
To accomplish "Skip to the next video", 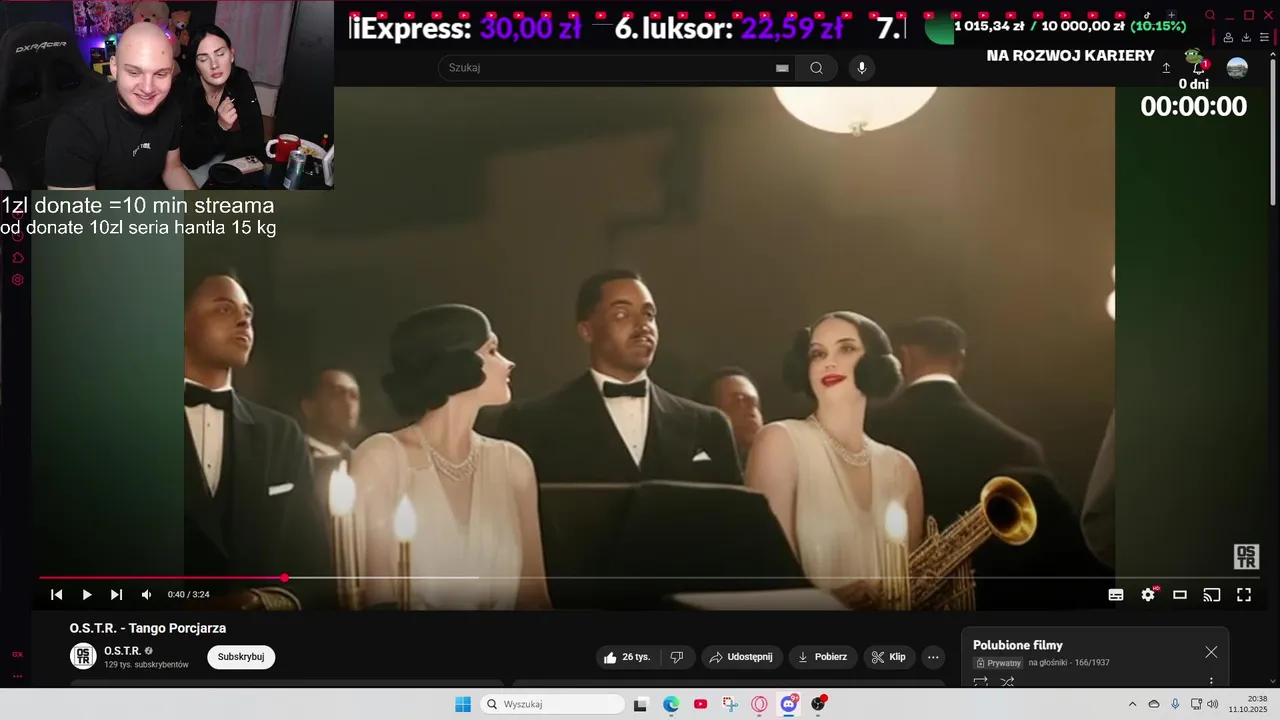I will [x=116, y=595].
